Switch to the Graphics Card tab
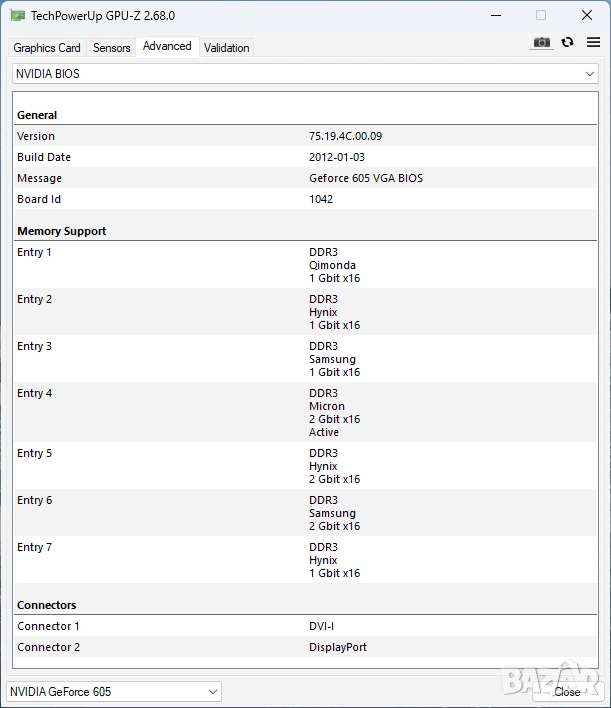 pyautogui.click(x=47, y=48)
